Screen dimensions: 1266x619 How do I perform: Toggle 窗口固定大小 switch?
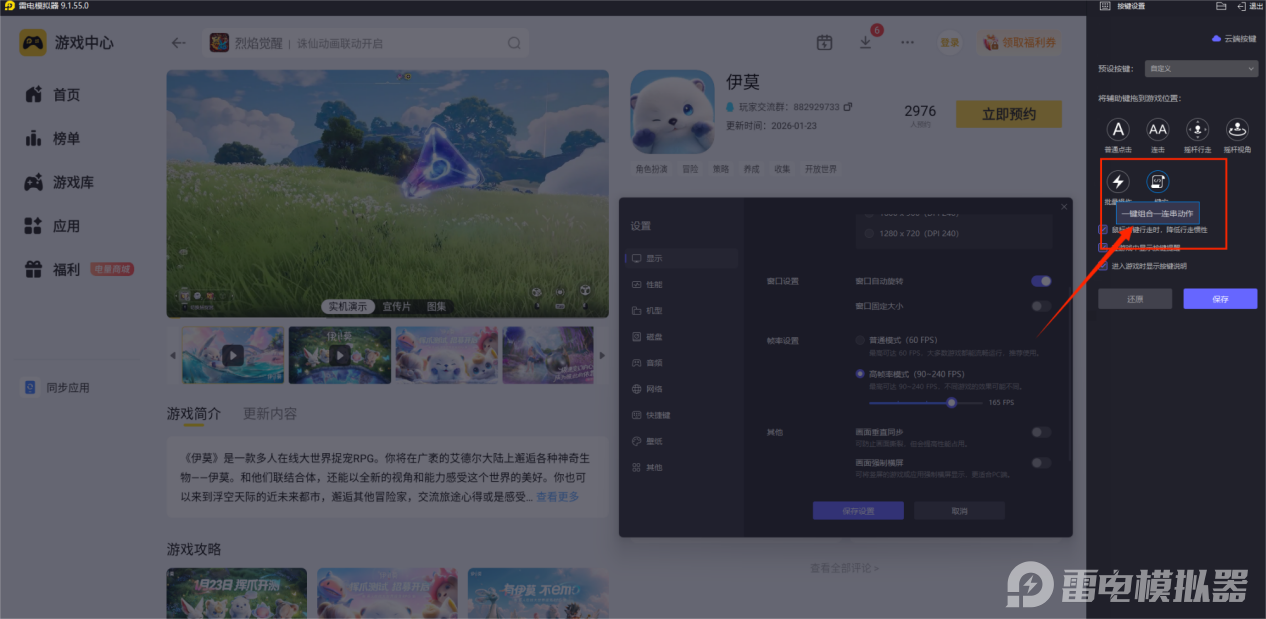click(1041, 306)
